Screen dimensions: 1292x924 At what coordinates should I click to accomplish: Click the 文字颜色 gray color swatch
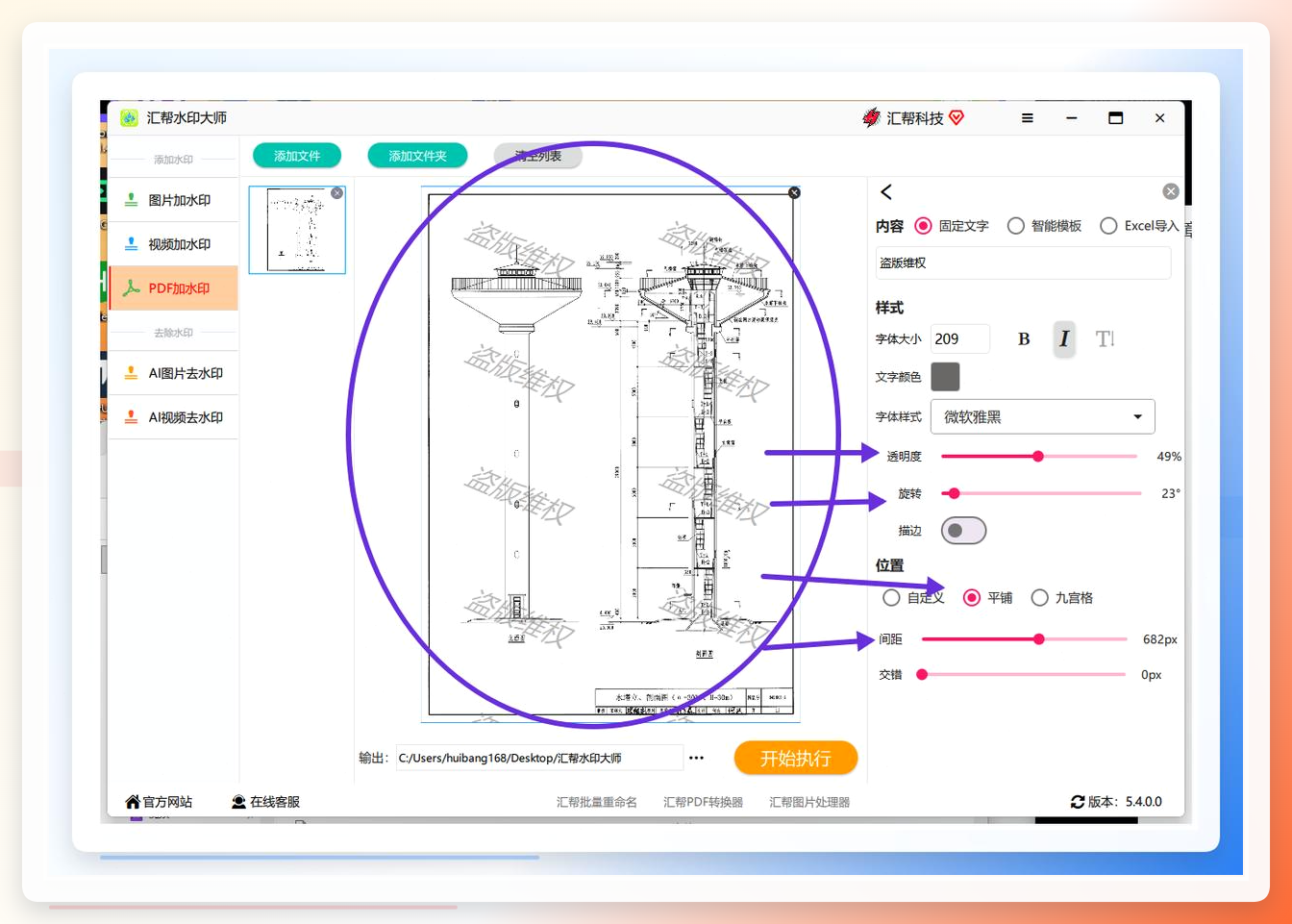[x=945, y=377]
